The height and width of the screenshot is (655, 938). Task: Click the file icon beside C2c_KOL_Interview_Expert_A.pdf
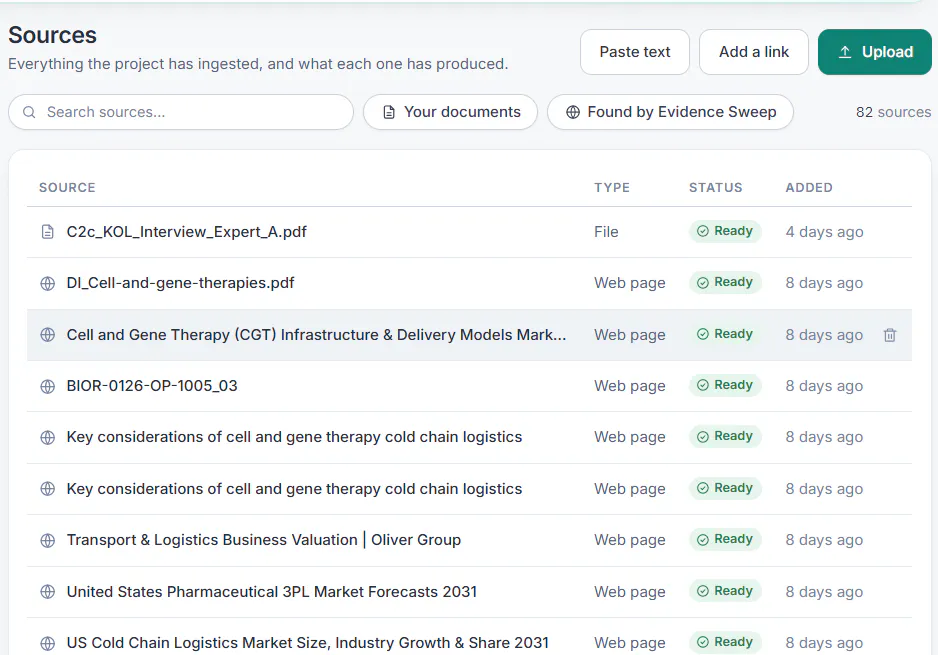(x=47, y=231)
